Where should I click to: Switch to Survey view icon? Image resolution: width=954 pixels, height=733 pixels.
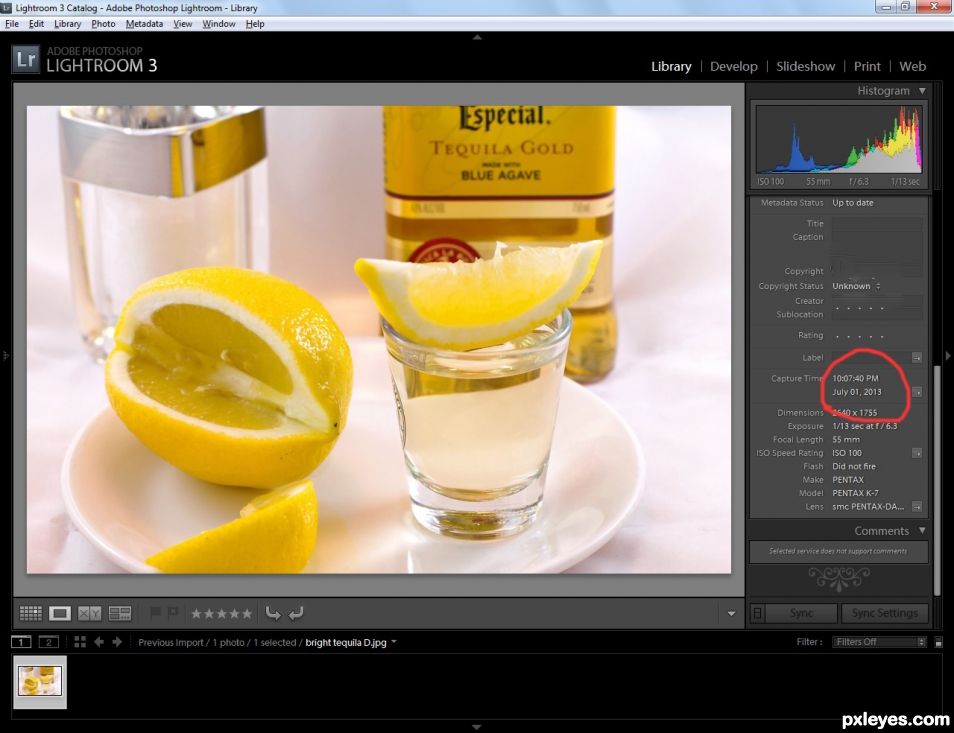[x=120, y=613]
